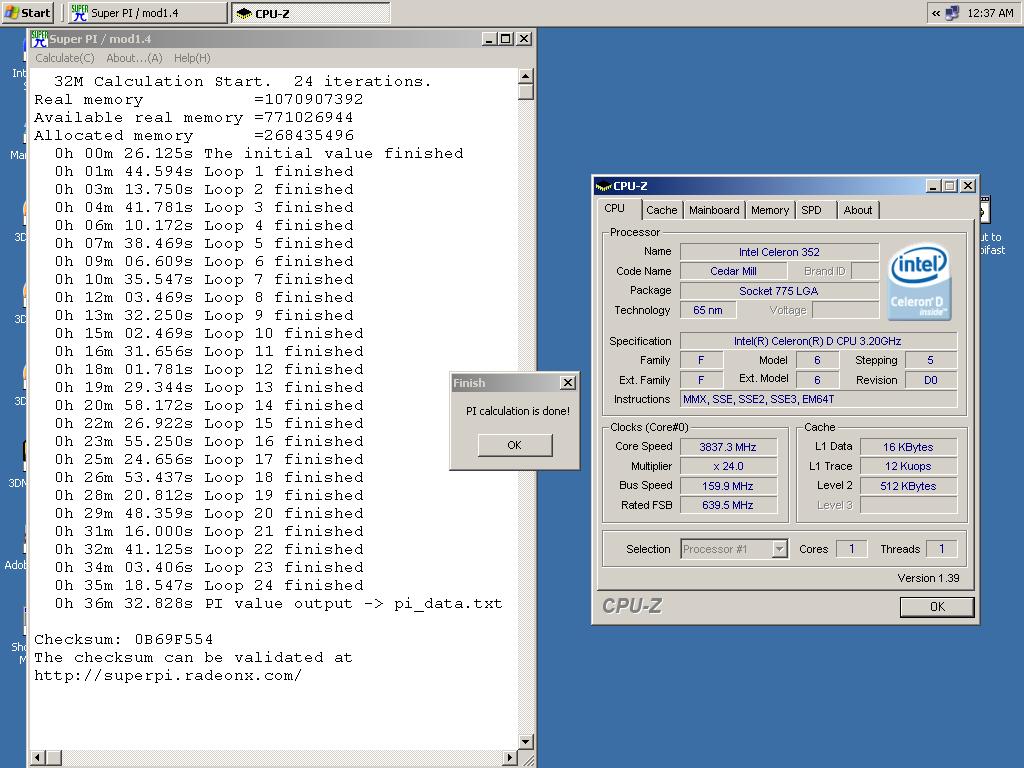
Task: Open the Processor #1 selection dropdown
Action: (733, 549)
